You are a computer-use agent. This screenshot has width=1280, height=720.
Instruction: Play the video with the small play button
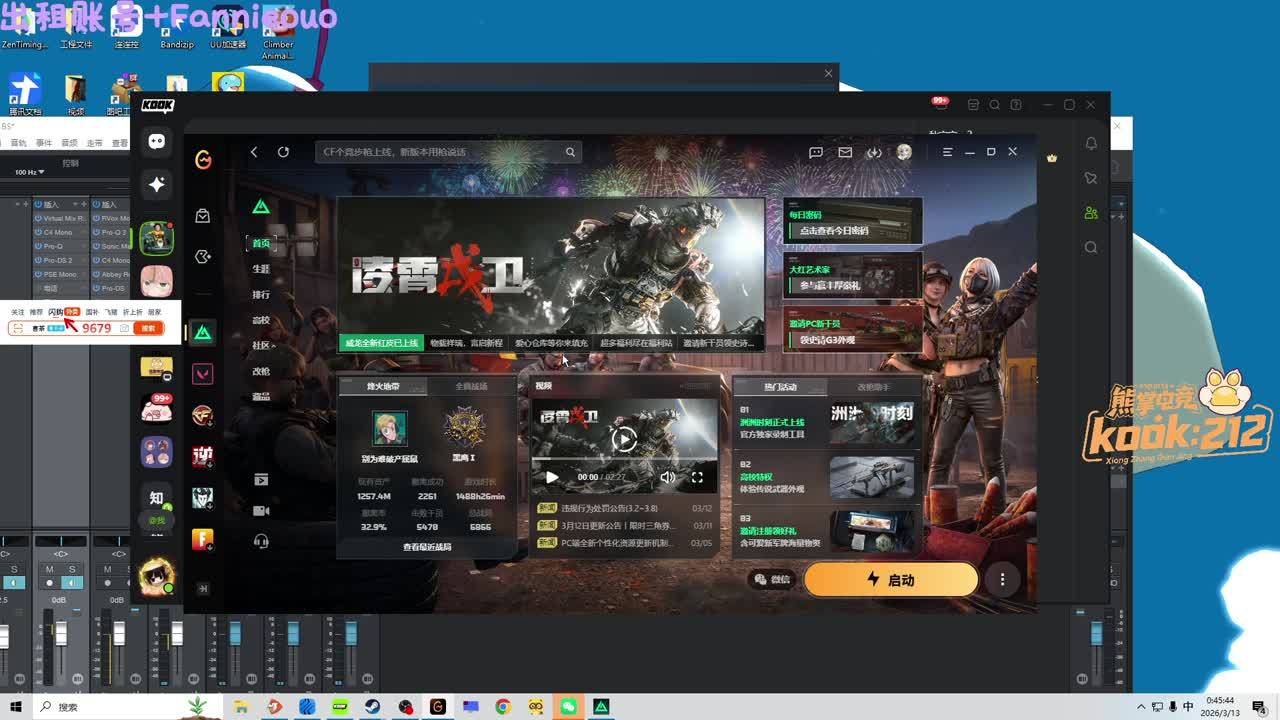[x=551, y=477]
